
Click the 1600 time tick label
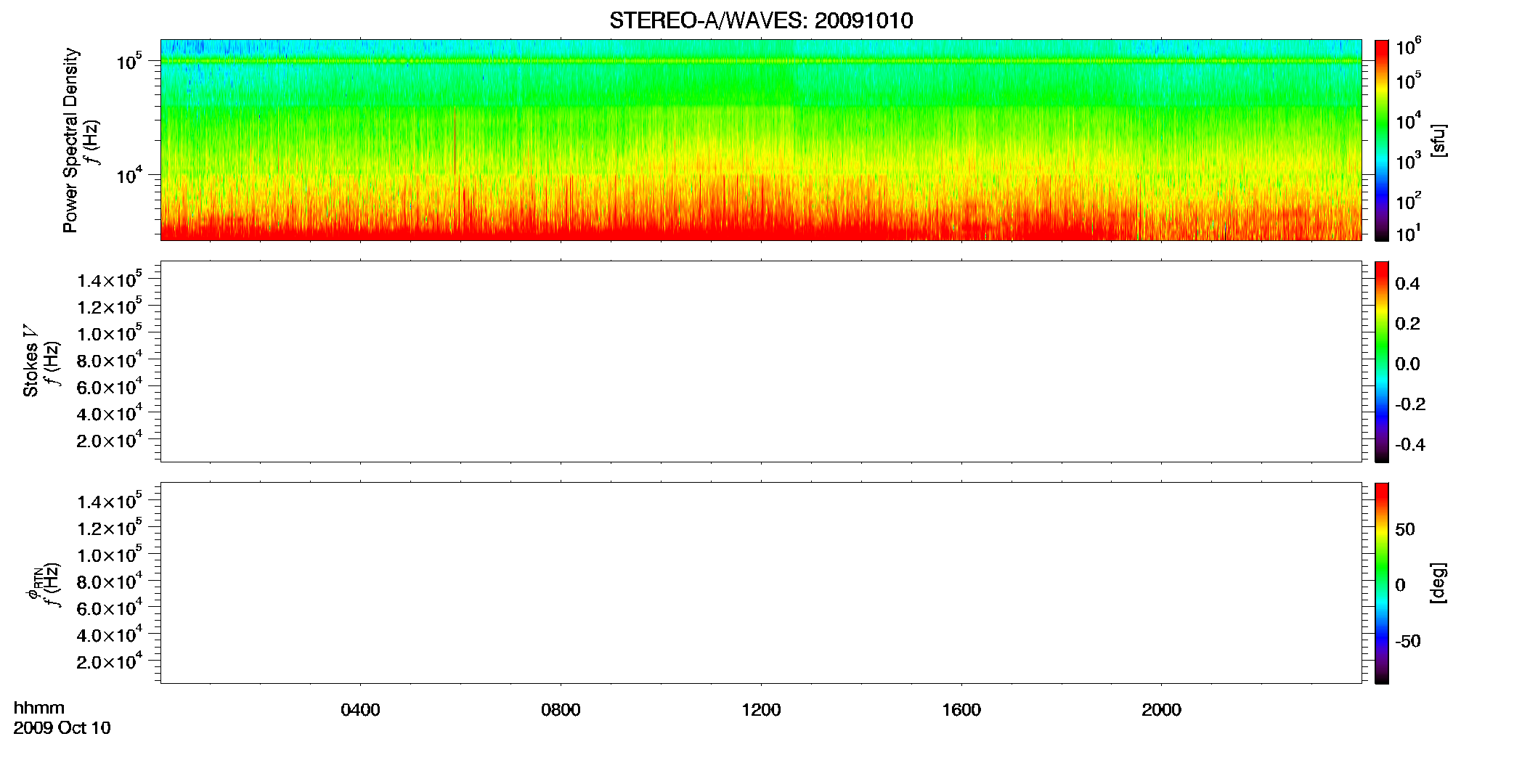[x=961, y=710]
